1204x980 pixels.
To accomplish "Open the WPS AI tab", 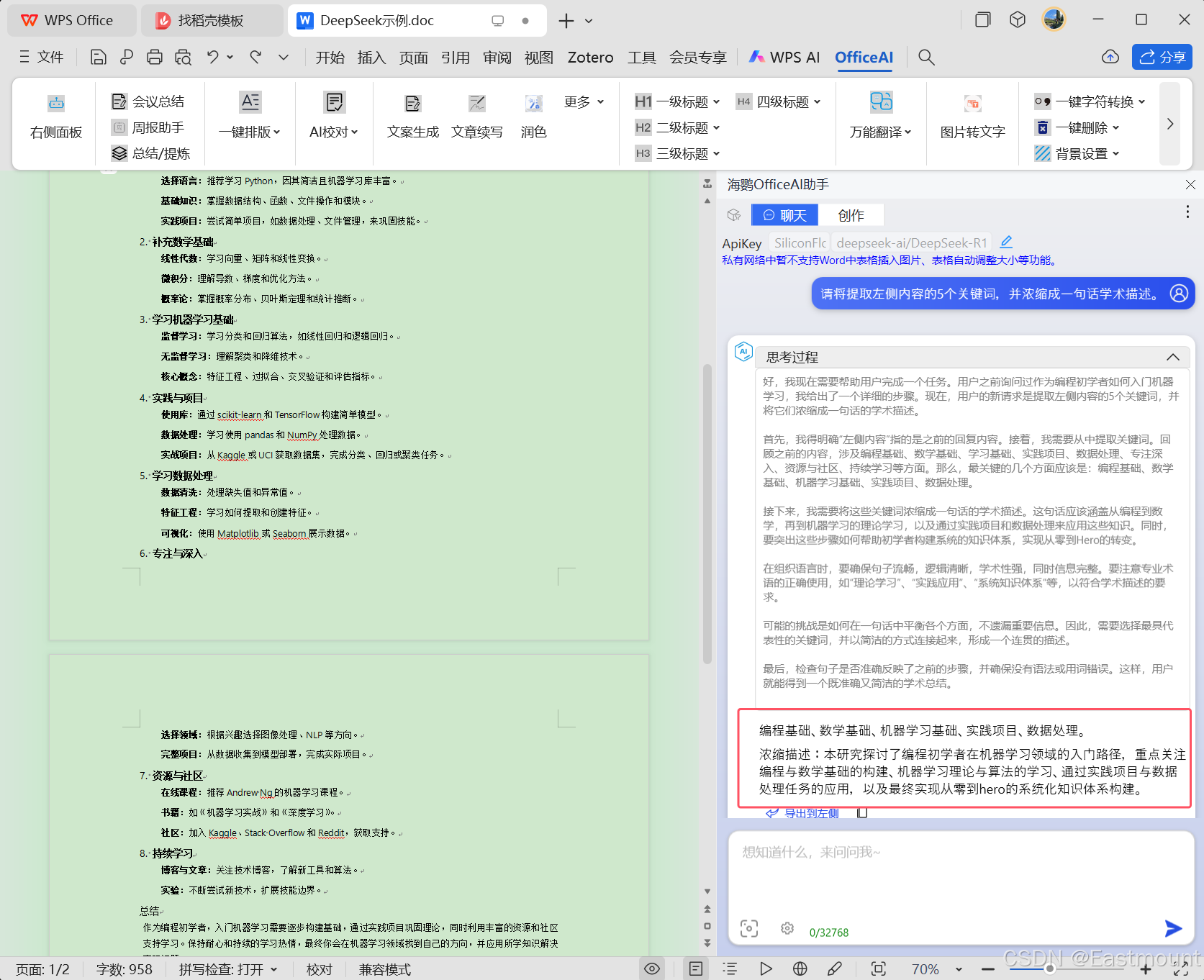I will 784,58.
